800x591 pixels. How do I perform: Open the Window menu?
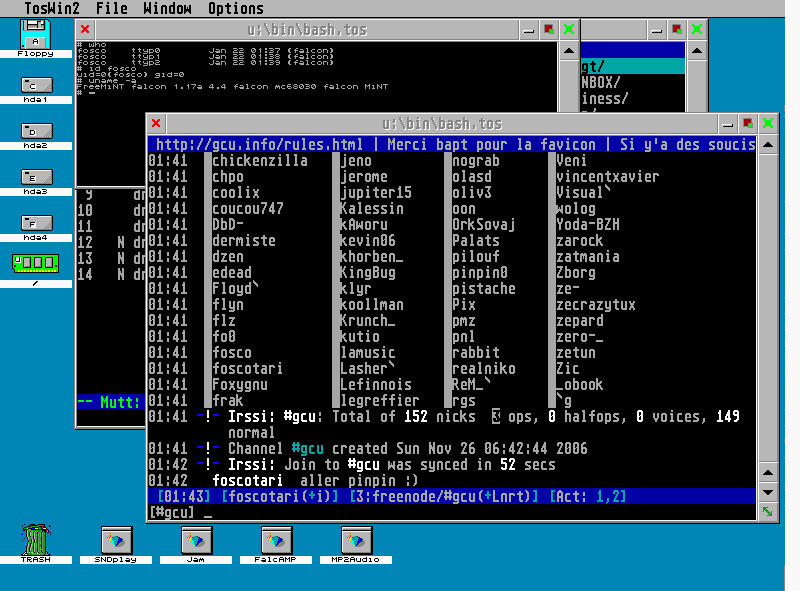(167, 9)
